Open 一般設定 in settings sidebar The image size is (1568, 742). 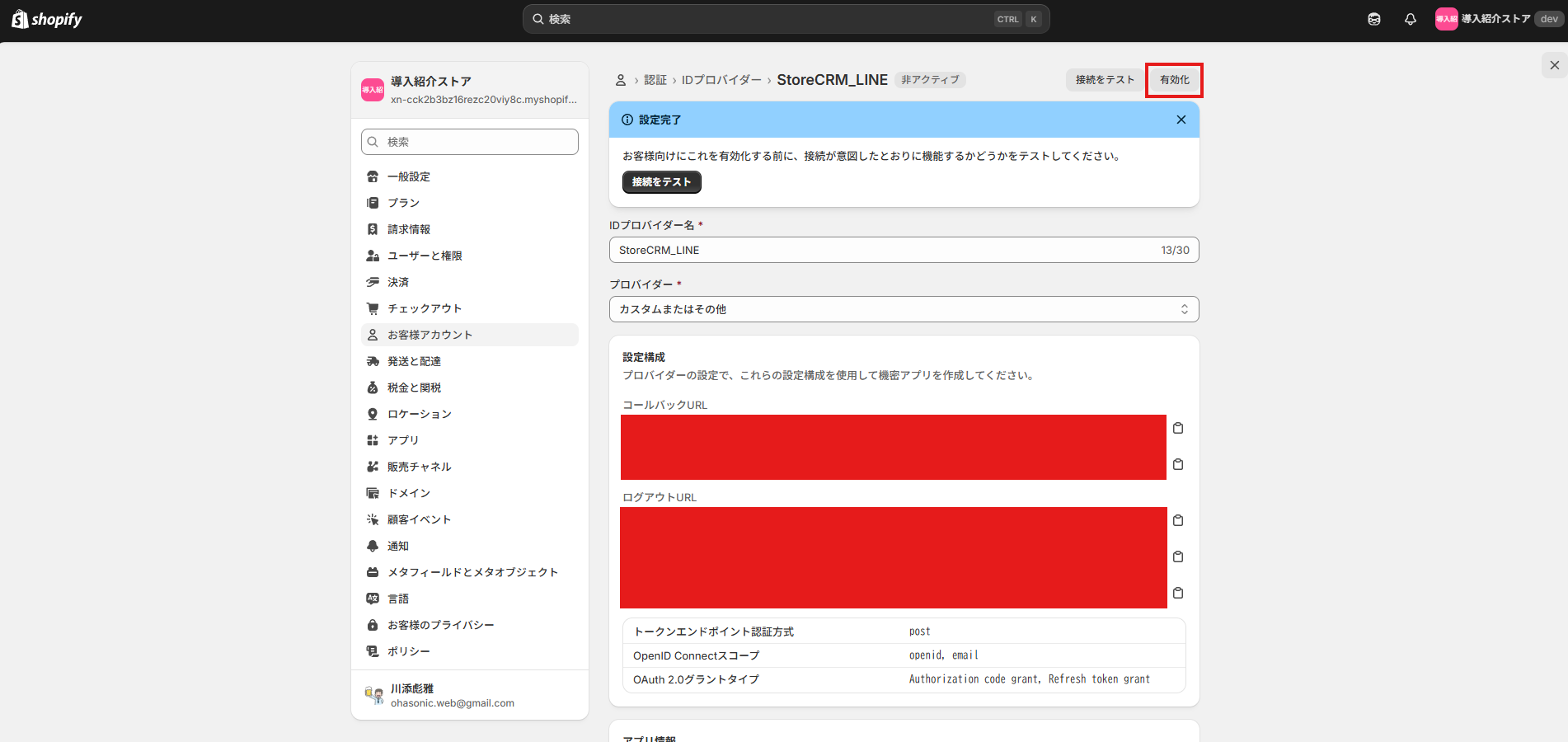coord(409,176)
